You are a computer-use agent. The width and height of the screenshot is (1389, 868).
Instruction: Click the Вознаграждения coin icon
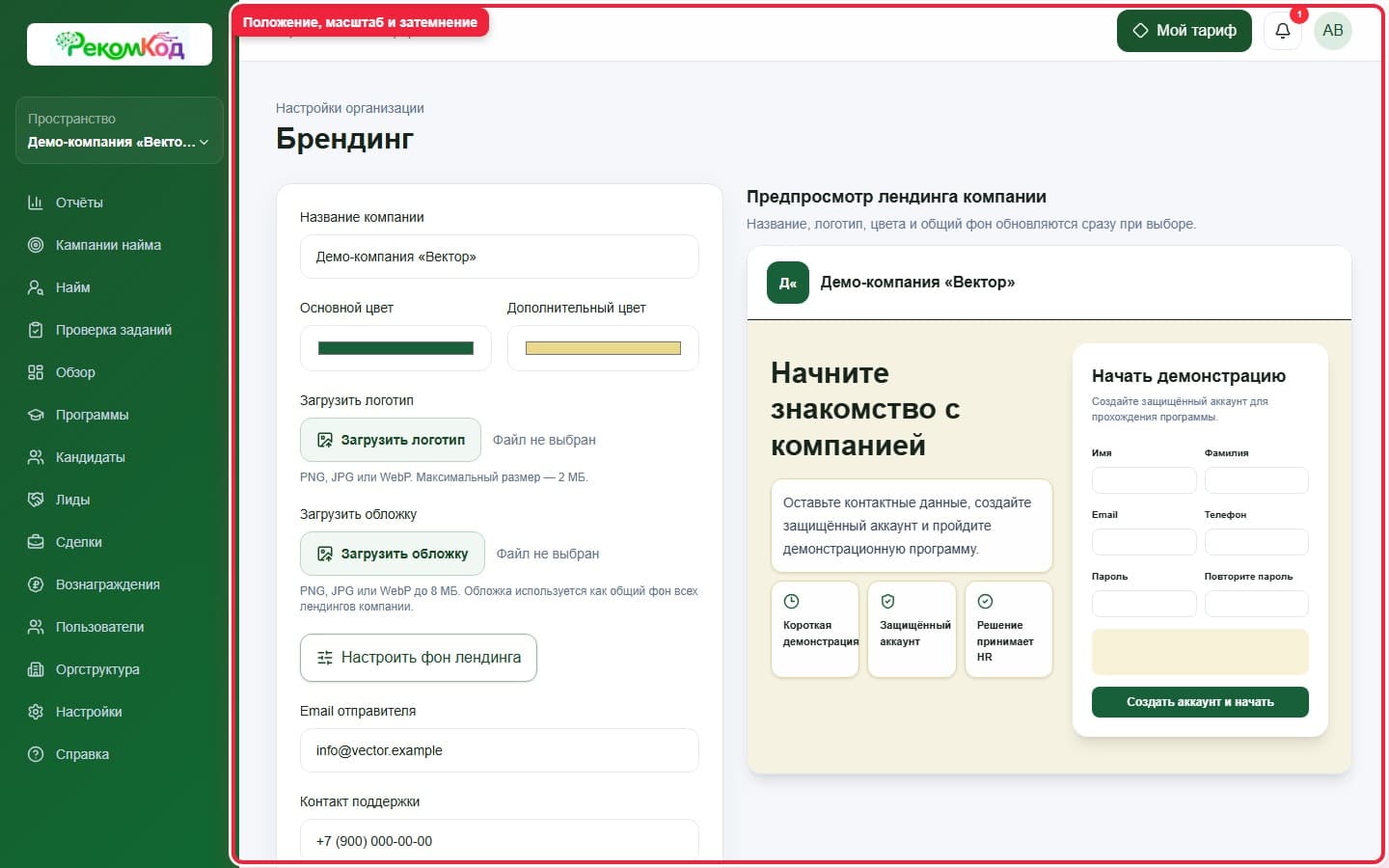[36, 584]
